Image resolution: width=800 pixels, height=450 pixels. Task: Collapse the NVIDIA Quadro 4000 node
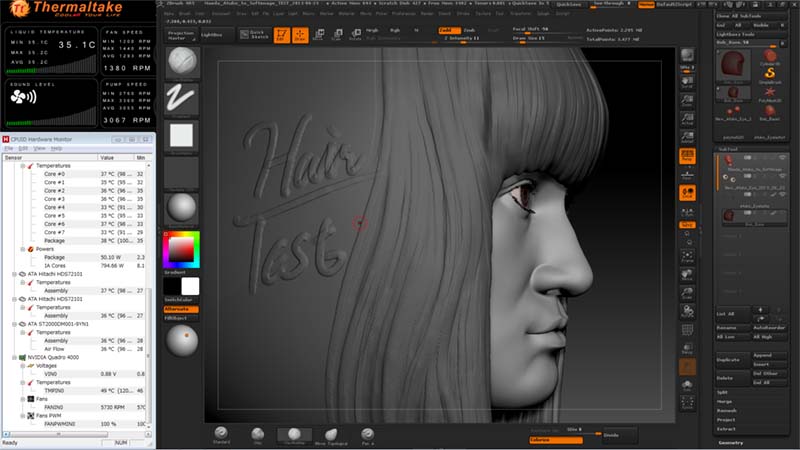click(12, 357)
